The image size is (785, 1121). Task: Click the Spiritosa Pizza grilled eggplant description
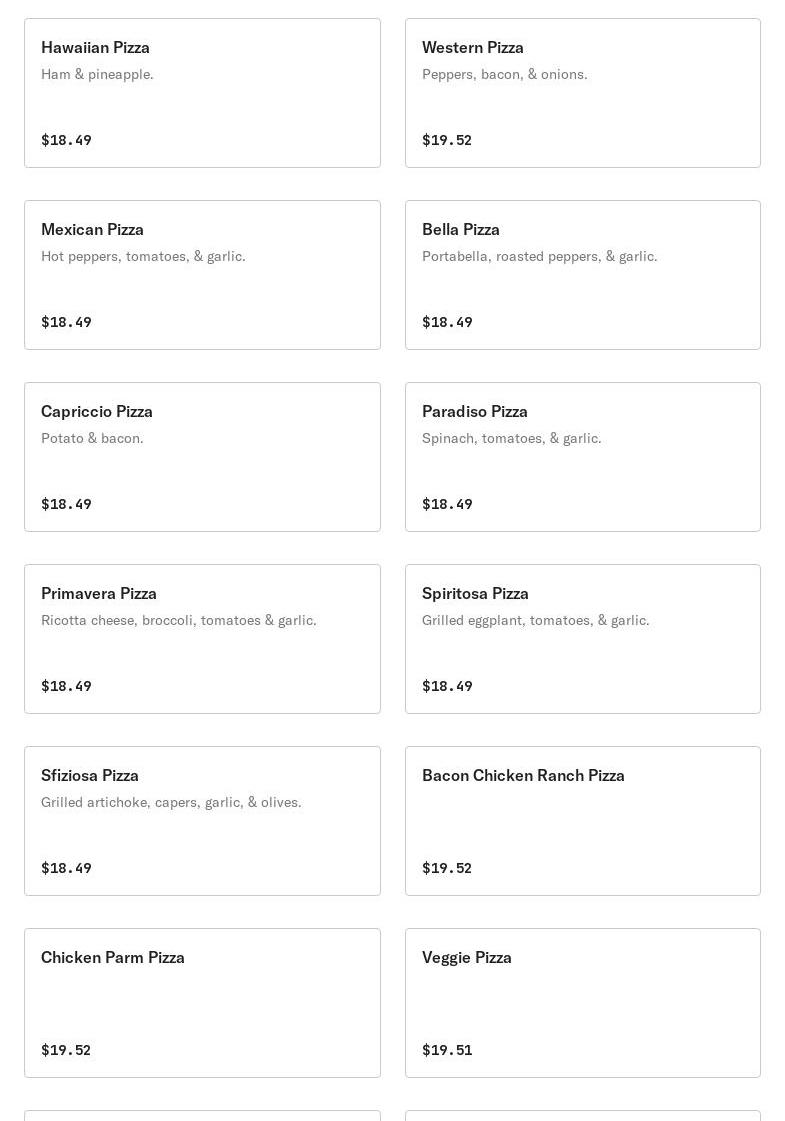535,621
